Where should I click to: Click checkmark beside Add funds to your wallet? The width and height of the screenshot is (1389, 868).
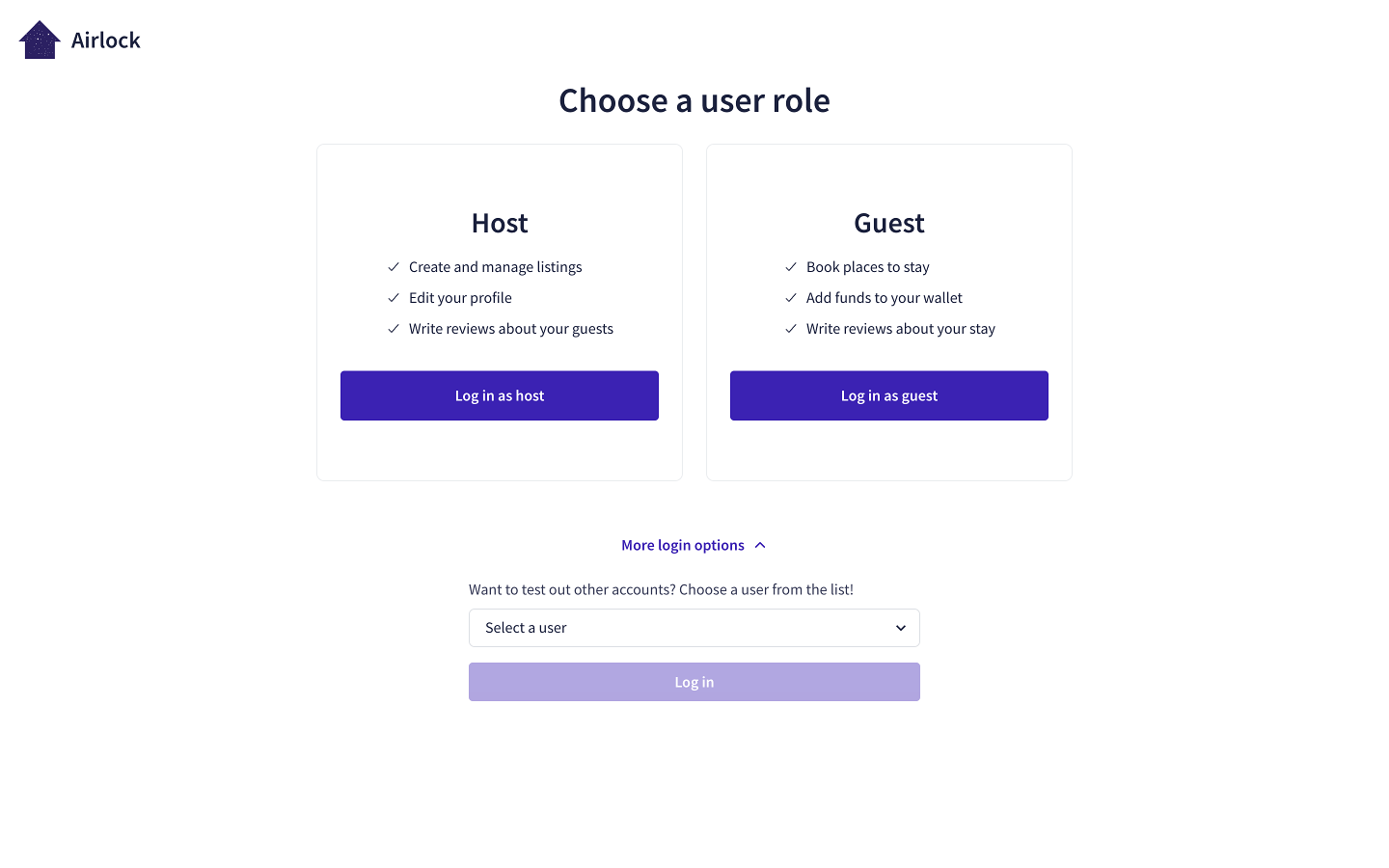(791, 298)
